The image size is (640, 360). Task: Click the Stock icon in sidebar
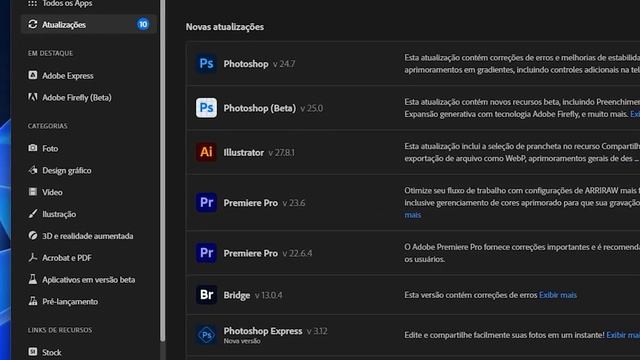(x=33, y=352)
